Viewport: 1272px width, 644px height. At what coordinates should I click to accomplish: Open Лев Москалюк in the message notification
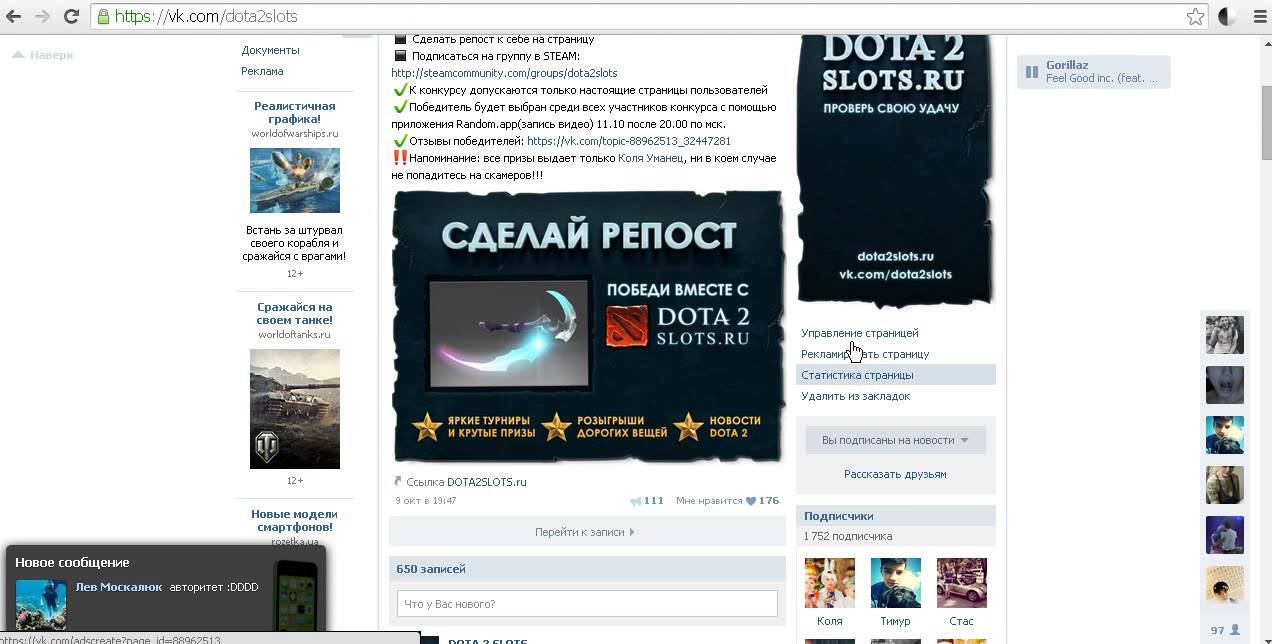point(119,587)
